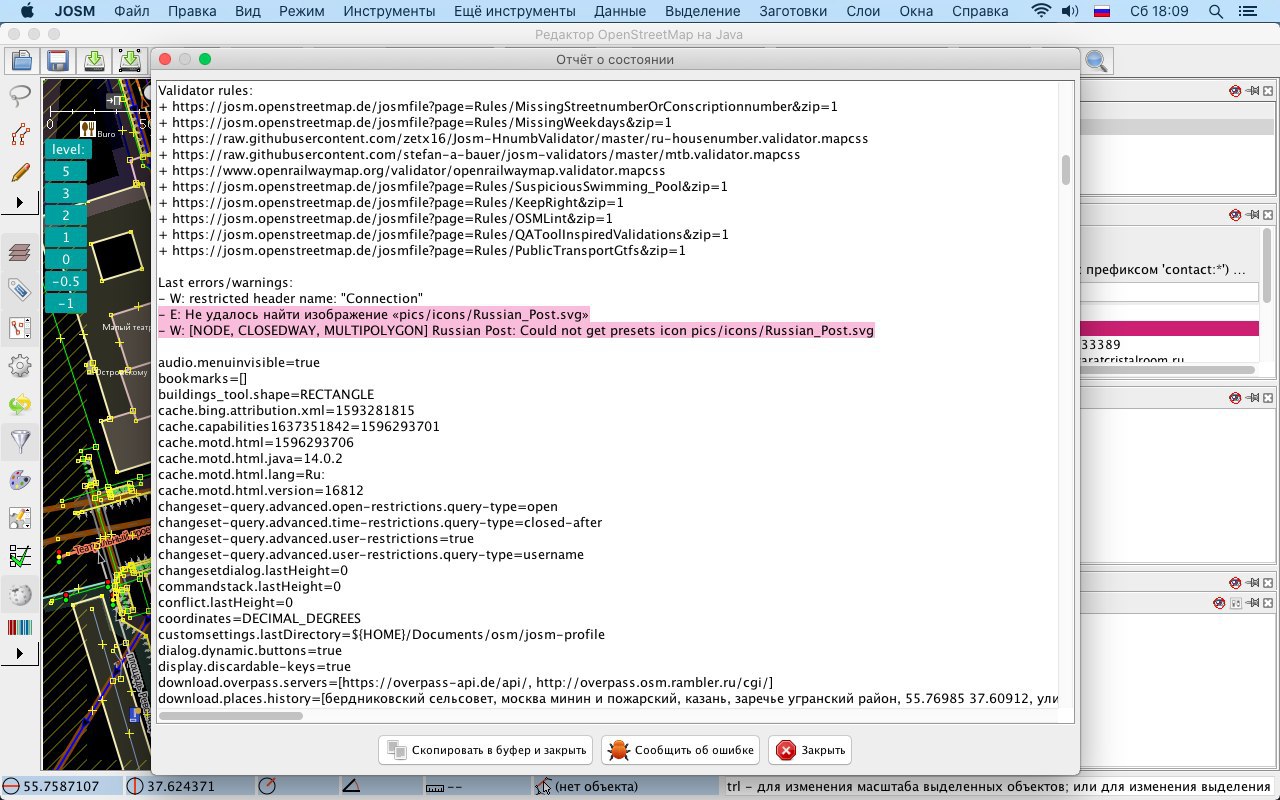Click the Wikipedia globe sidebar icon

[x=20, y=593]
